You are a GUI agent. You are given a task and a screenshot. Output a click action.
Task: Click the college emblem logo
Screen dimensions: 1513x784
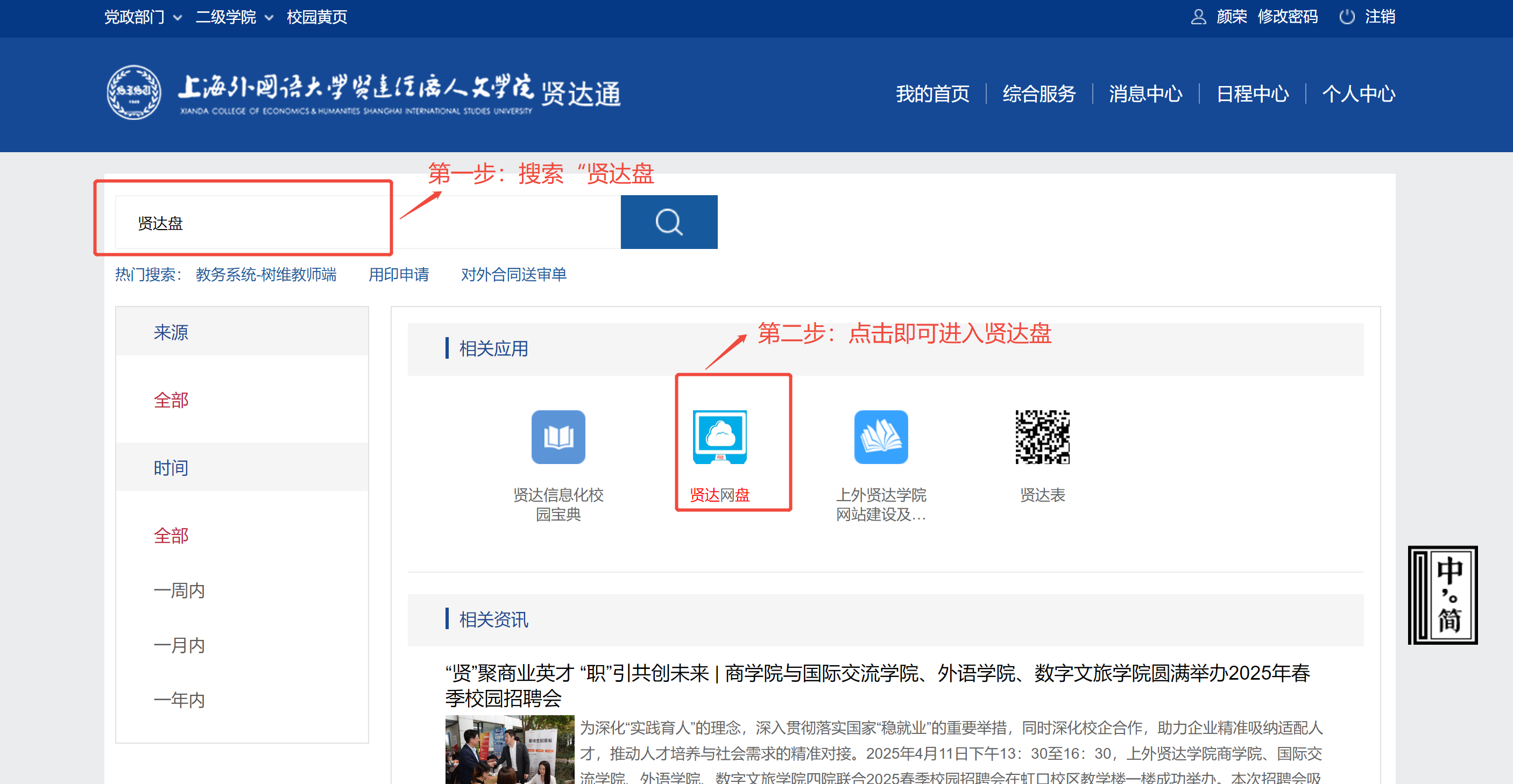[x=134, y=92]
